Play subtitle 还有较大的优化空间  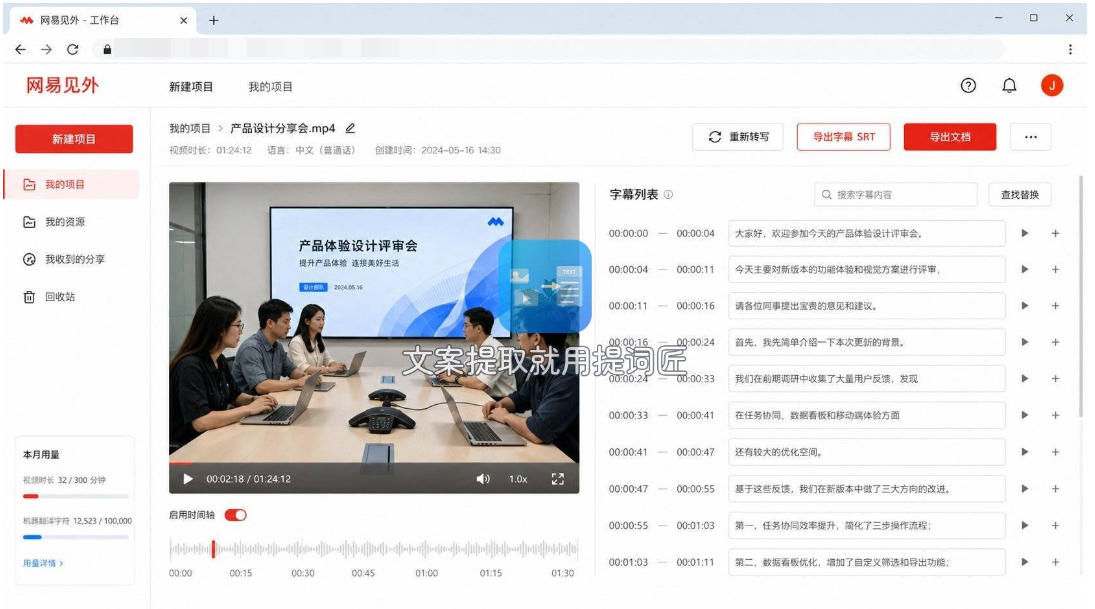1024,452
